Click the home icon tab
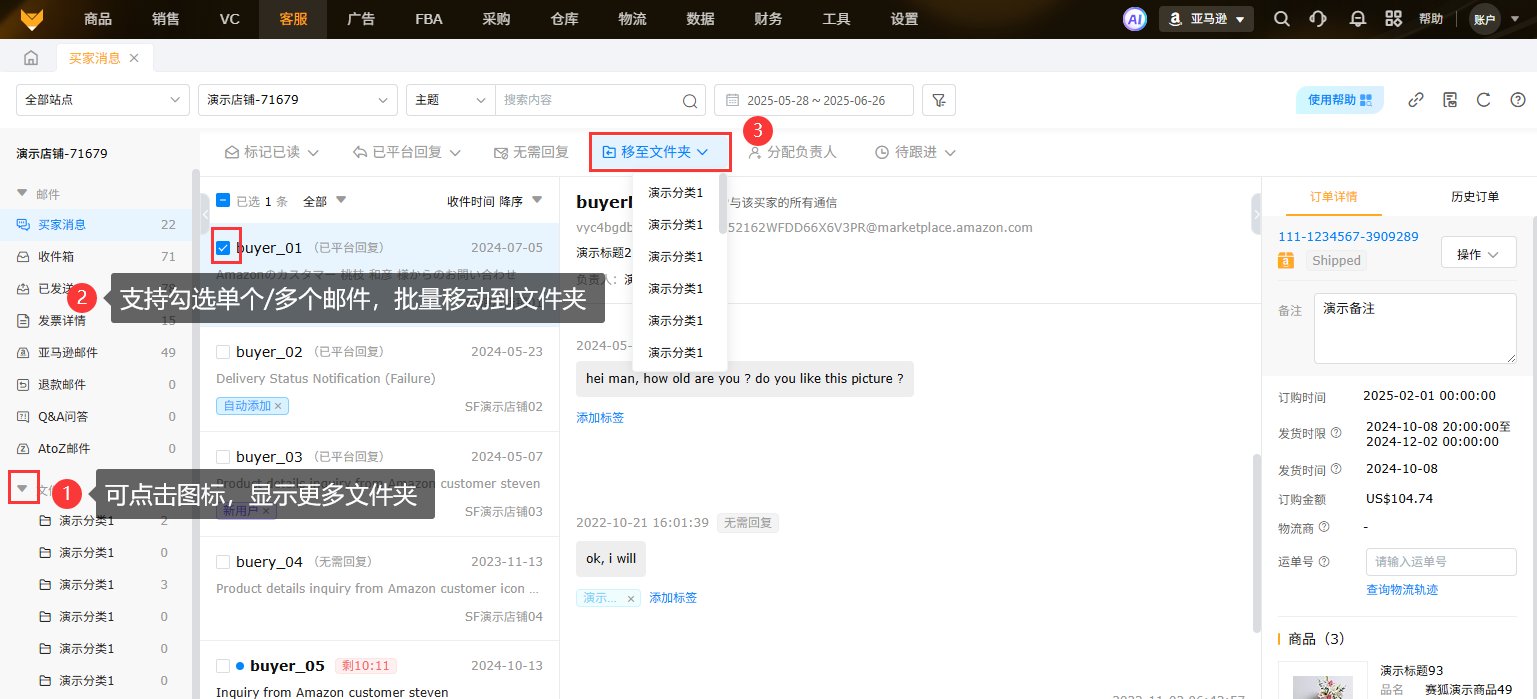Screen dimensions: 1537x699 (31, 58)
